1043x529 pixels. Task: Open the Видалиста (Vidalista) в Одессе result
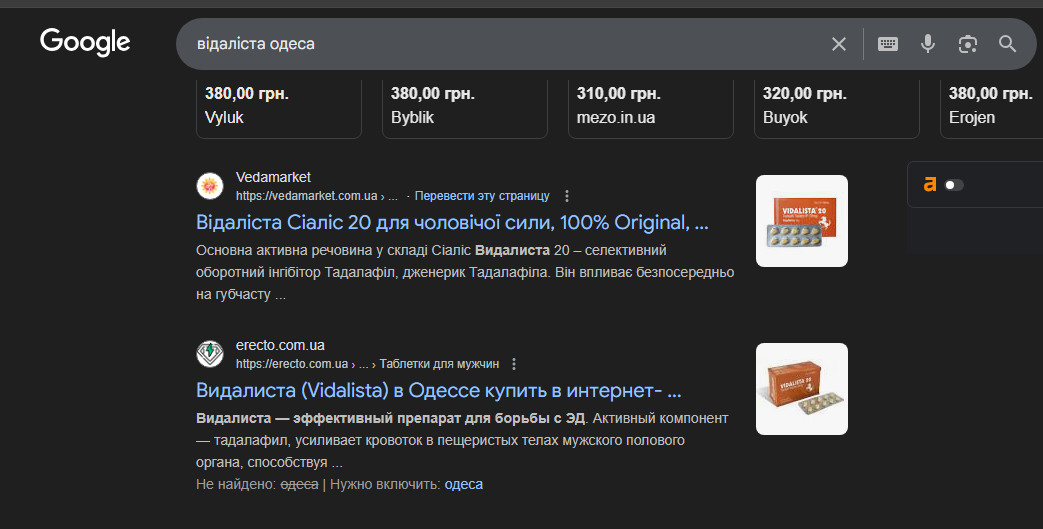(439, 390)
